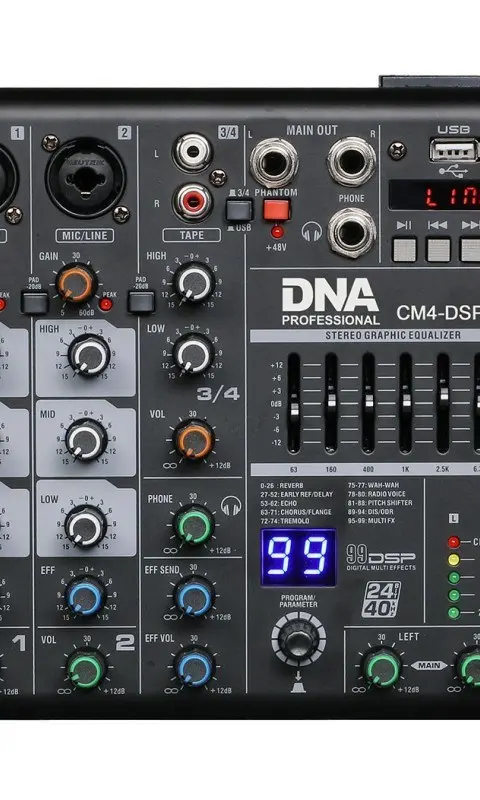
Task: Click the '81-88: PITCH SHIFTER' entry
Action: [x=380, y=503]
